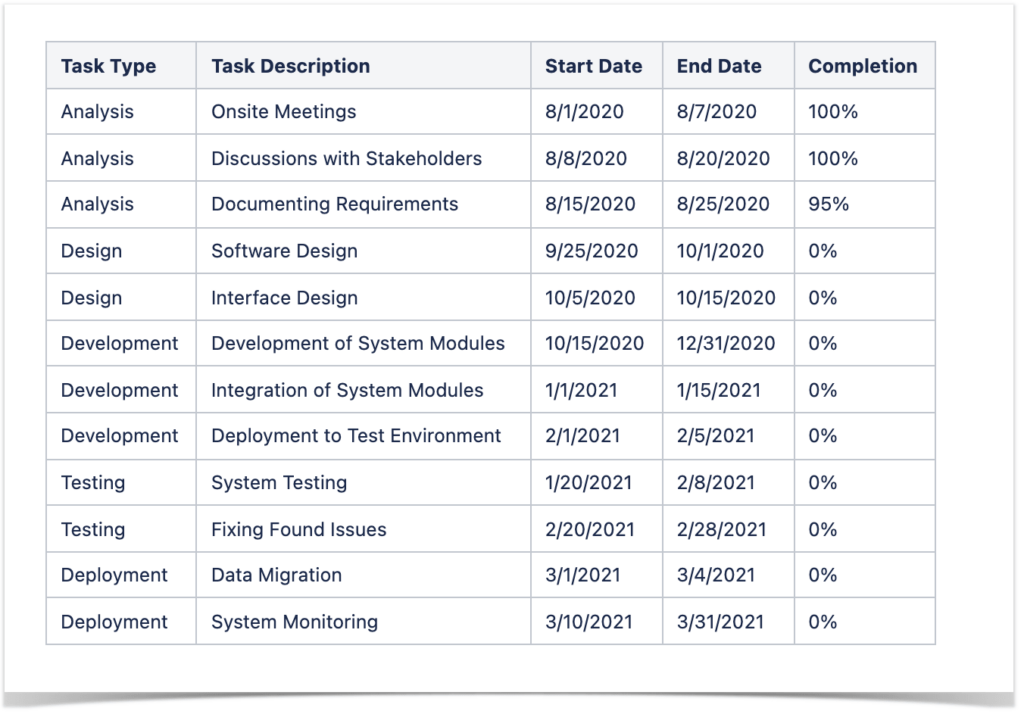
Task: Click the Start Date column header
Action: pyautogui.click(x=593, y=66)
